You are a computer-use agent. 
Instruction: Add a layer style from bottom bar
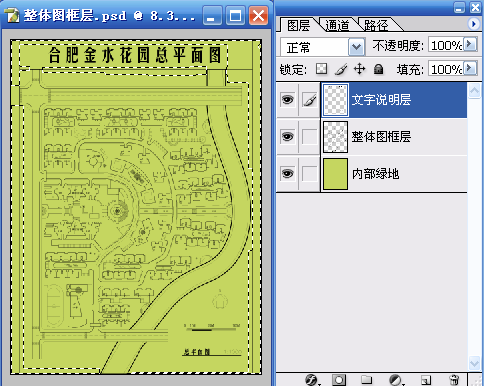pos(312,380)
